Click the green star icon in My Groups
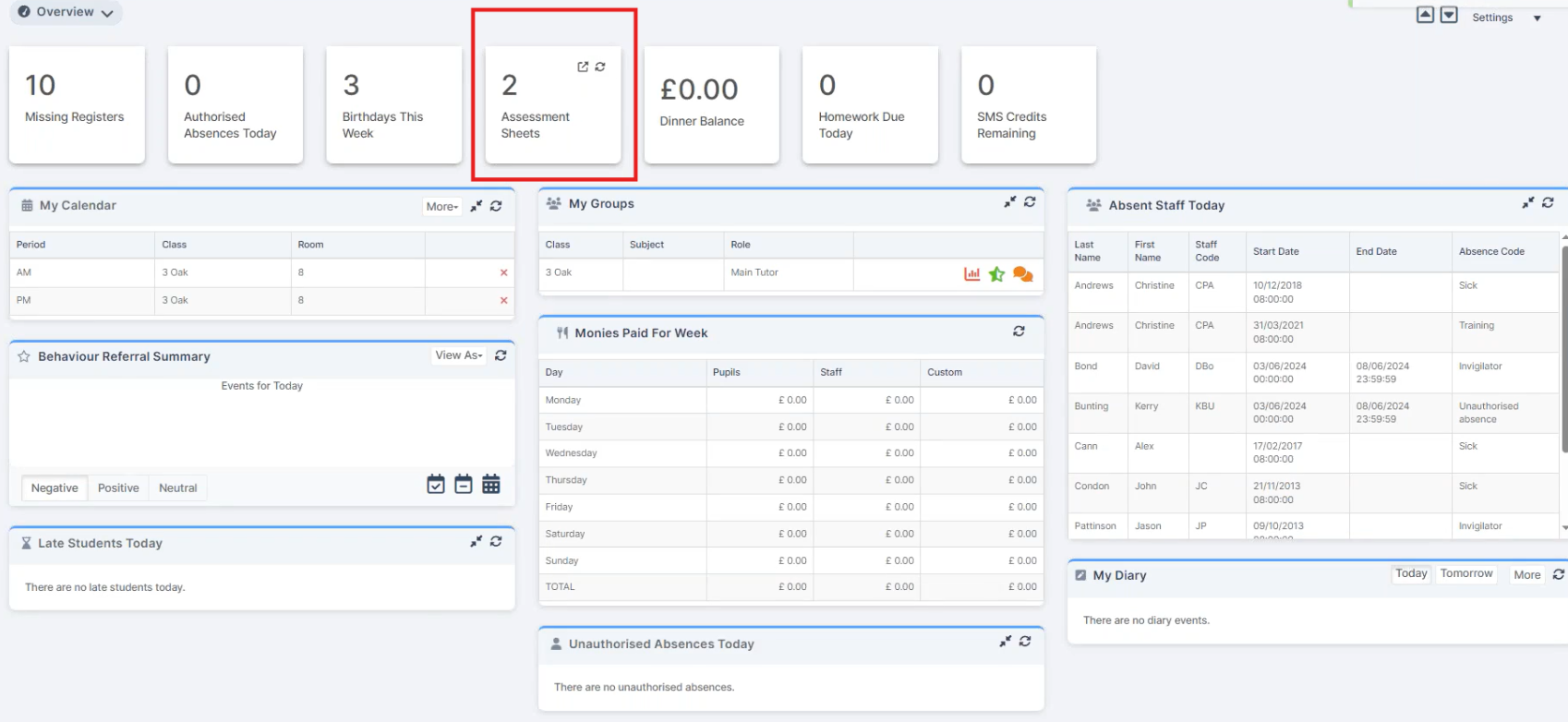The width and height of the screenshot is (1568, 722). [x=996, y=274]
